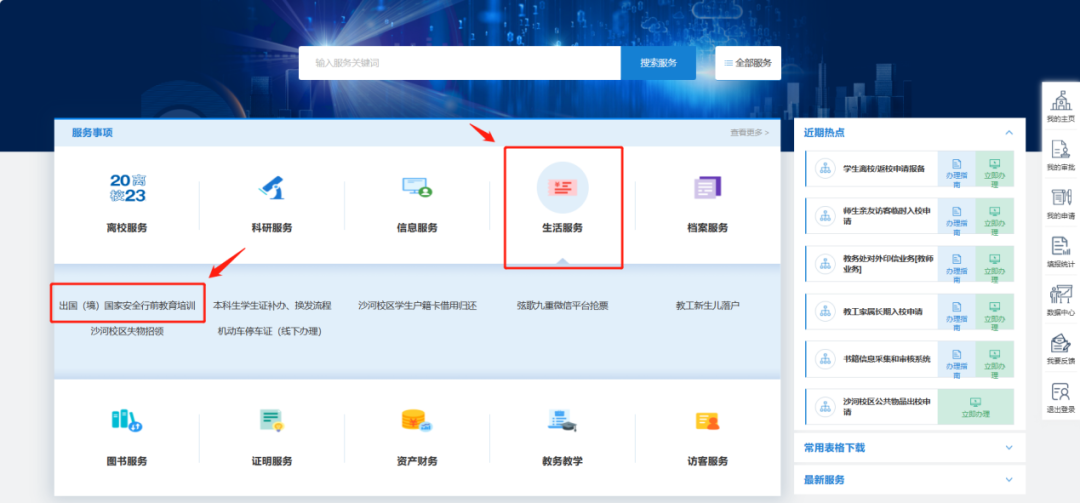
Task: Open the 档案服务 icon
Action: pyautogui.click(x=707, y=188)
